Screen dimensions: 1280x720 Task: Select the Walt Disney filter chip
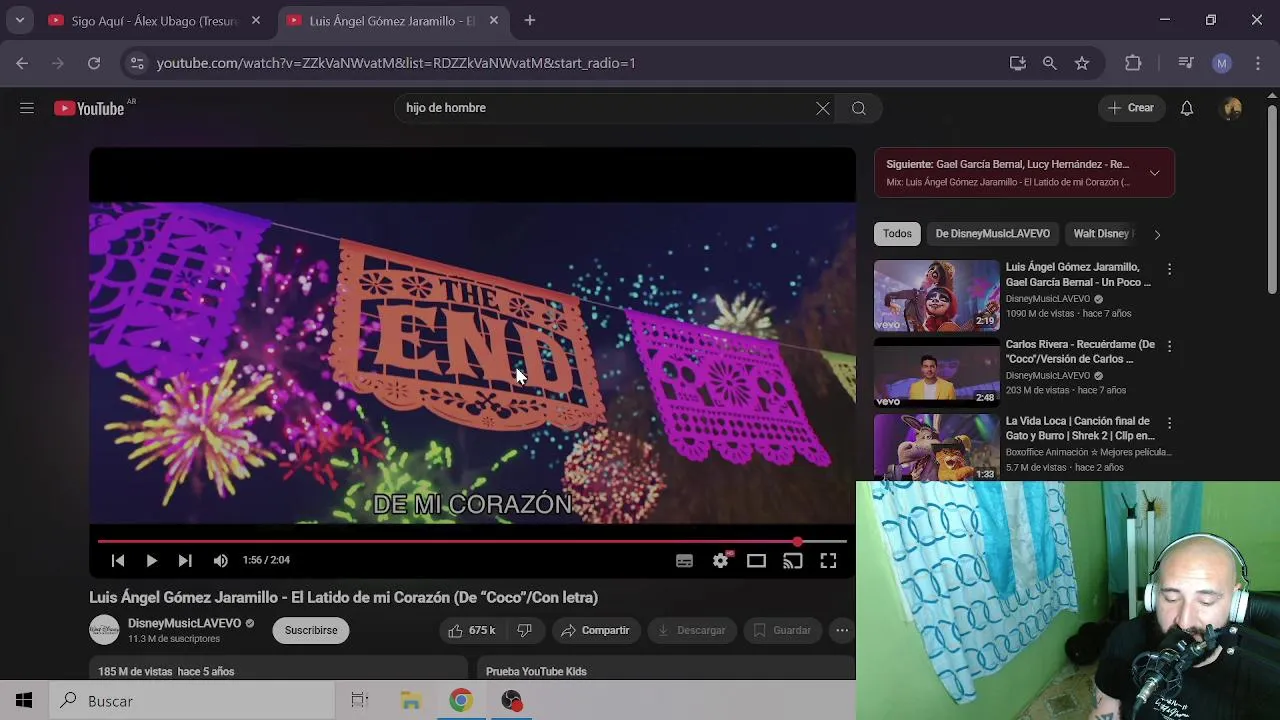coord(1101,234)
